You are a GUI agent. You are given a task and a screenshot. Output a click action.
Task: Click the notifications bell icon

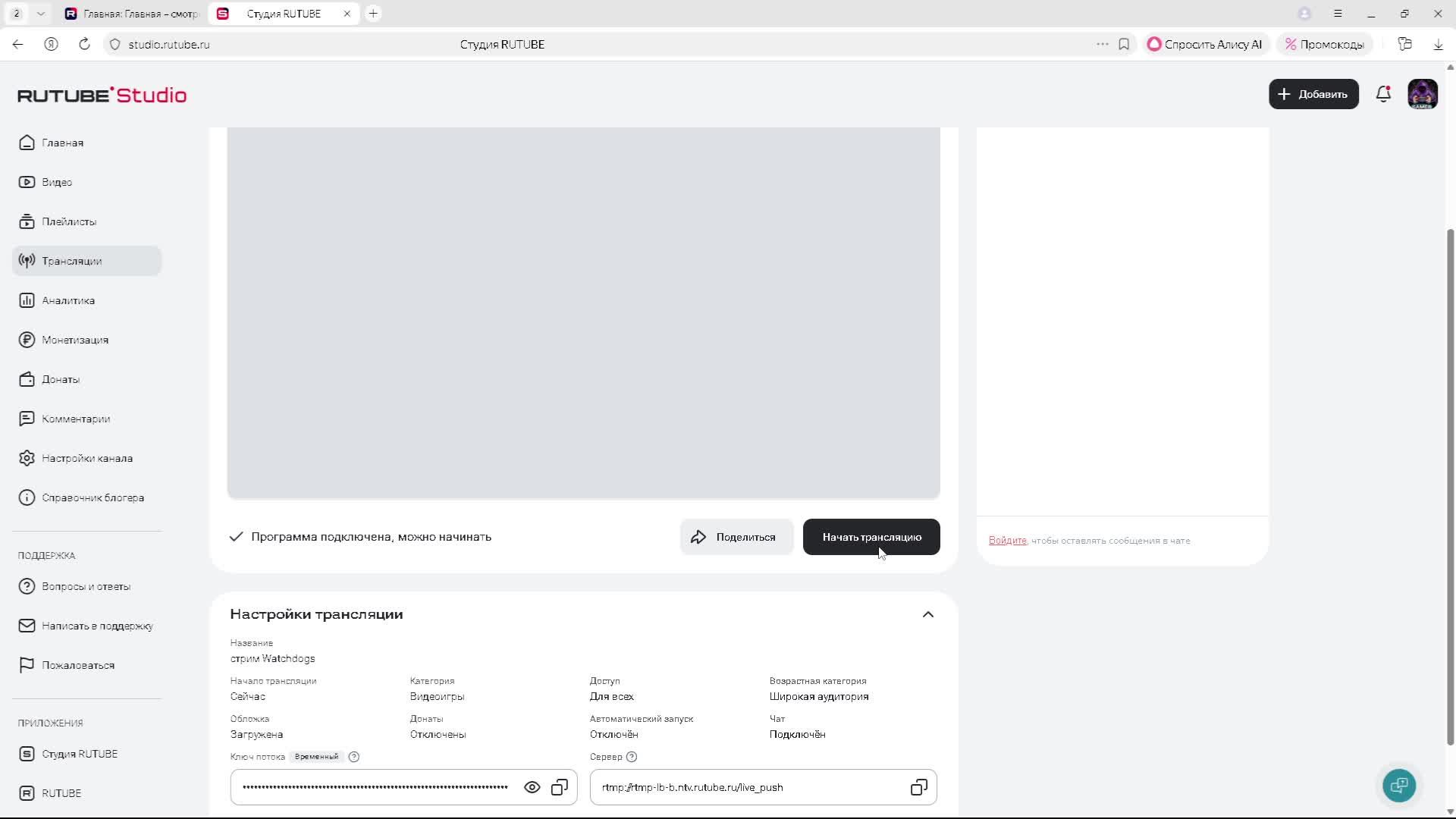(1383, 94)
